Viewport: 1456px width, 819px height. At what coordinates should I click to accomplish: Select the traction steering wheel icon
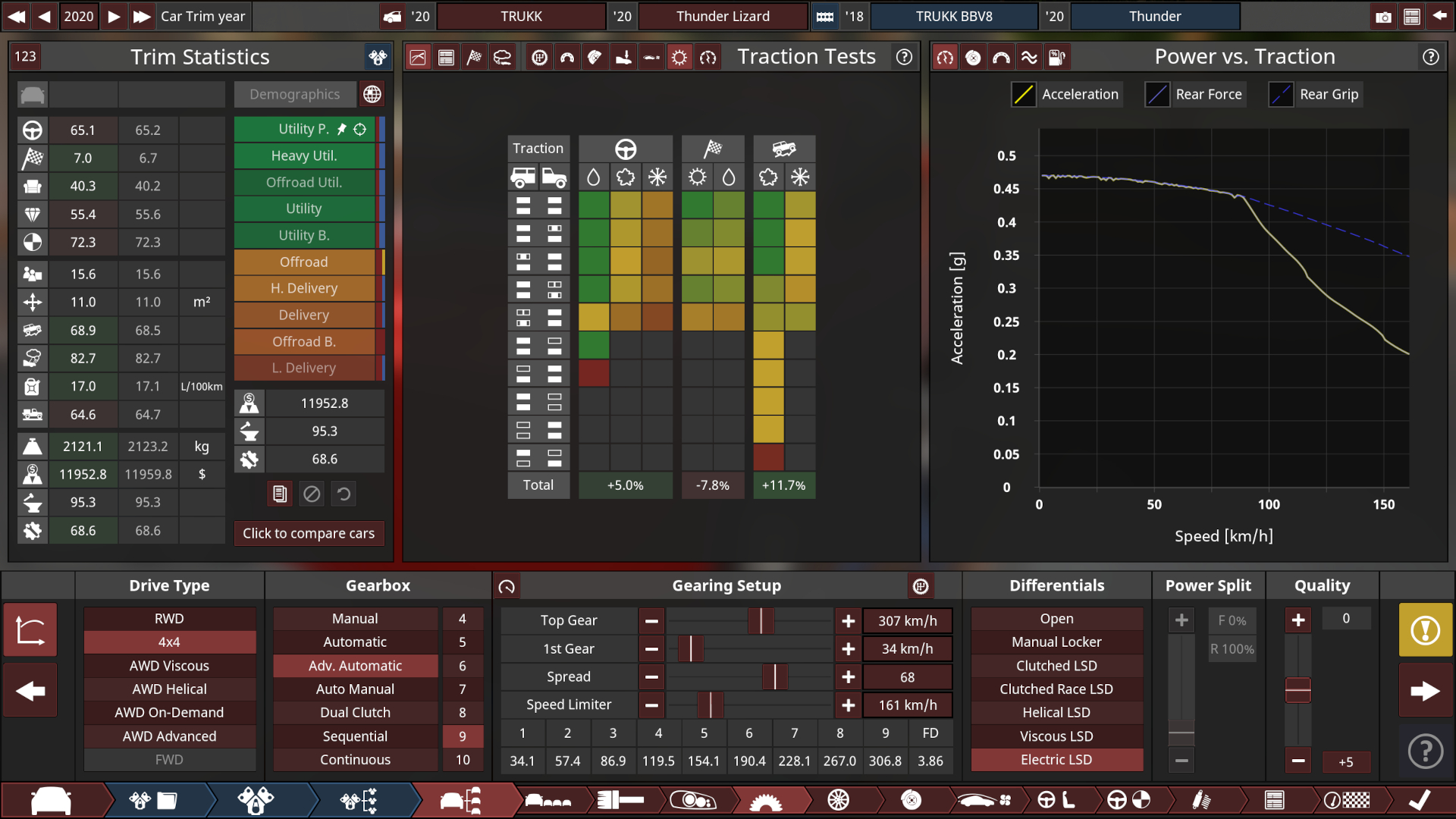(x=625, y=148)
